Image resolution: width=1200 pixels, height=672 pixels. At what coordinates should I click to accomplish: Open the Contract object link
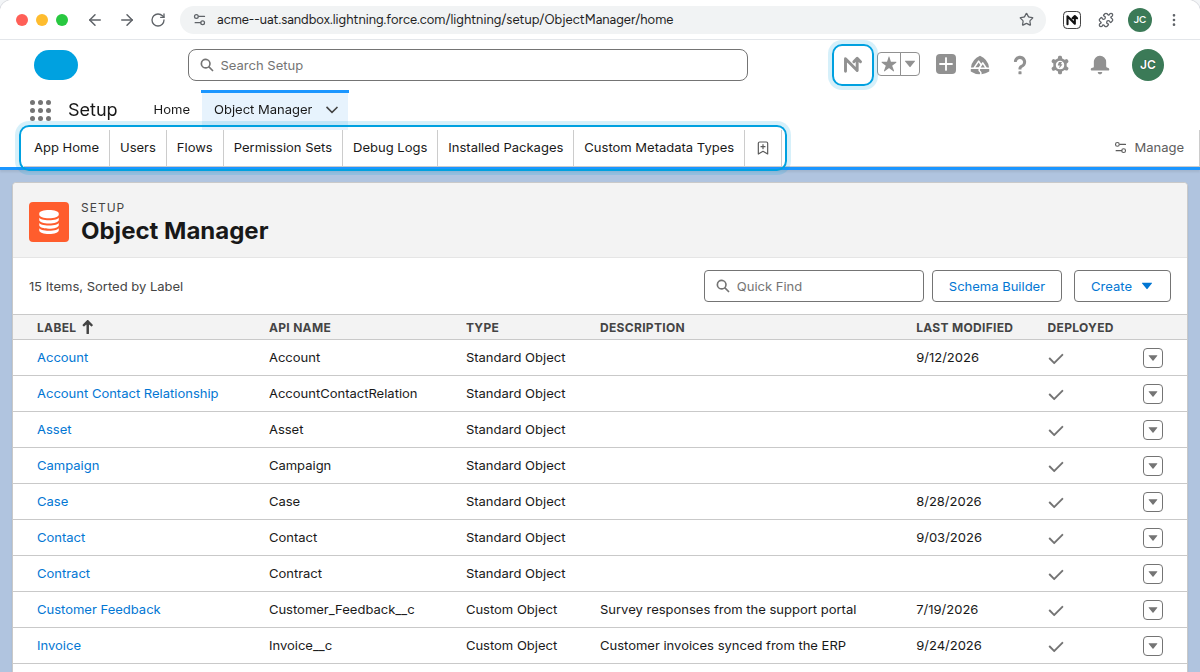(64, 574)
